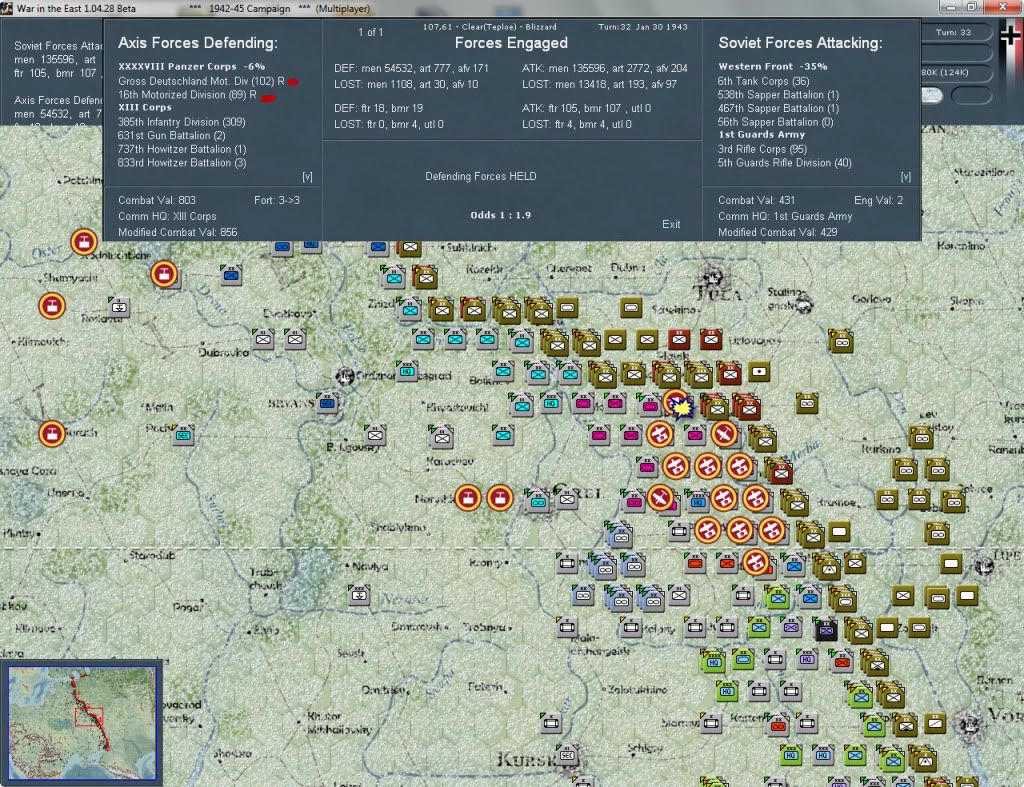Screen dimensions: 1024x787
Task: Click the Fort: 3->3 value
Action: 277,200
